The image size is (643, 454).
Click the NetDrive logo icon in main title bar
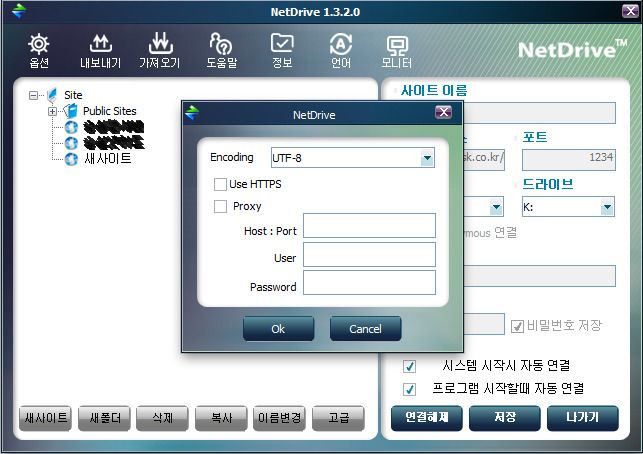click(x=19, y=11)
